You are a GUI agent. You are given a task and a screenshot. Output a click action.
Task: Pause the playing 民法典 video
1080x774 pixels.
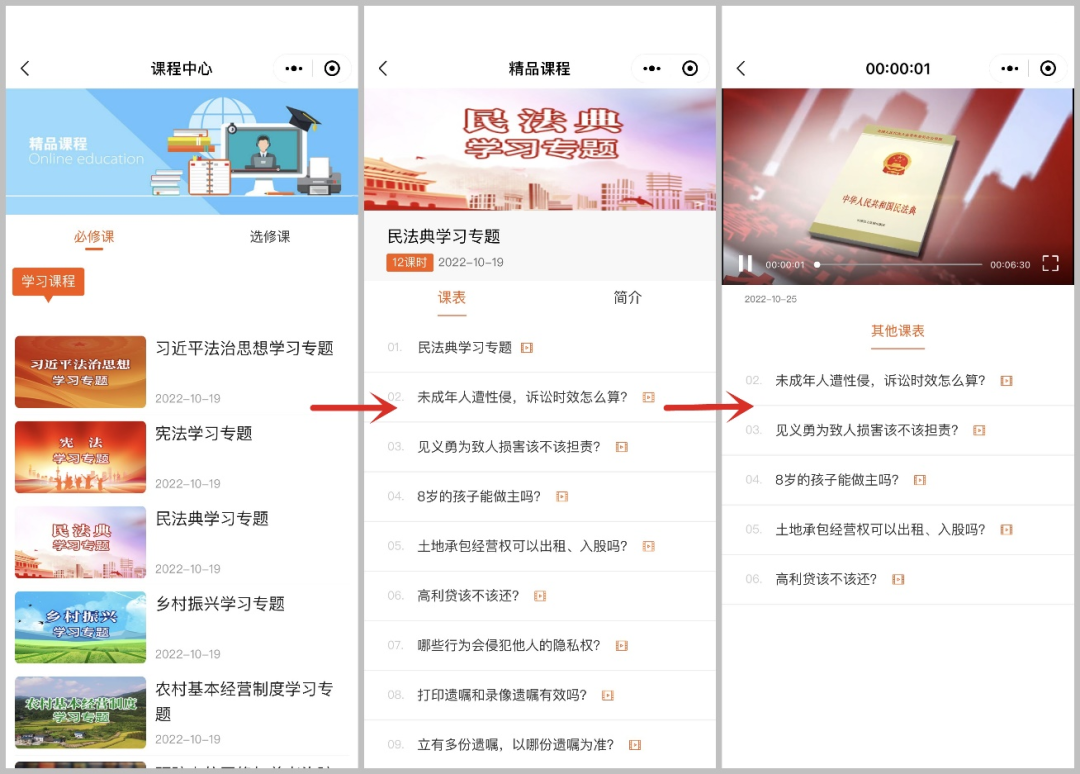[x=745, y=264]
